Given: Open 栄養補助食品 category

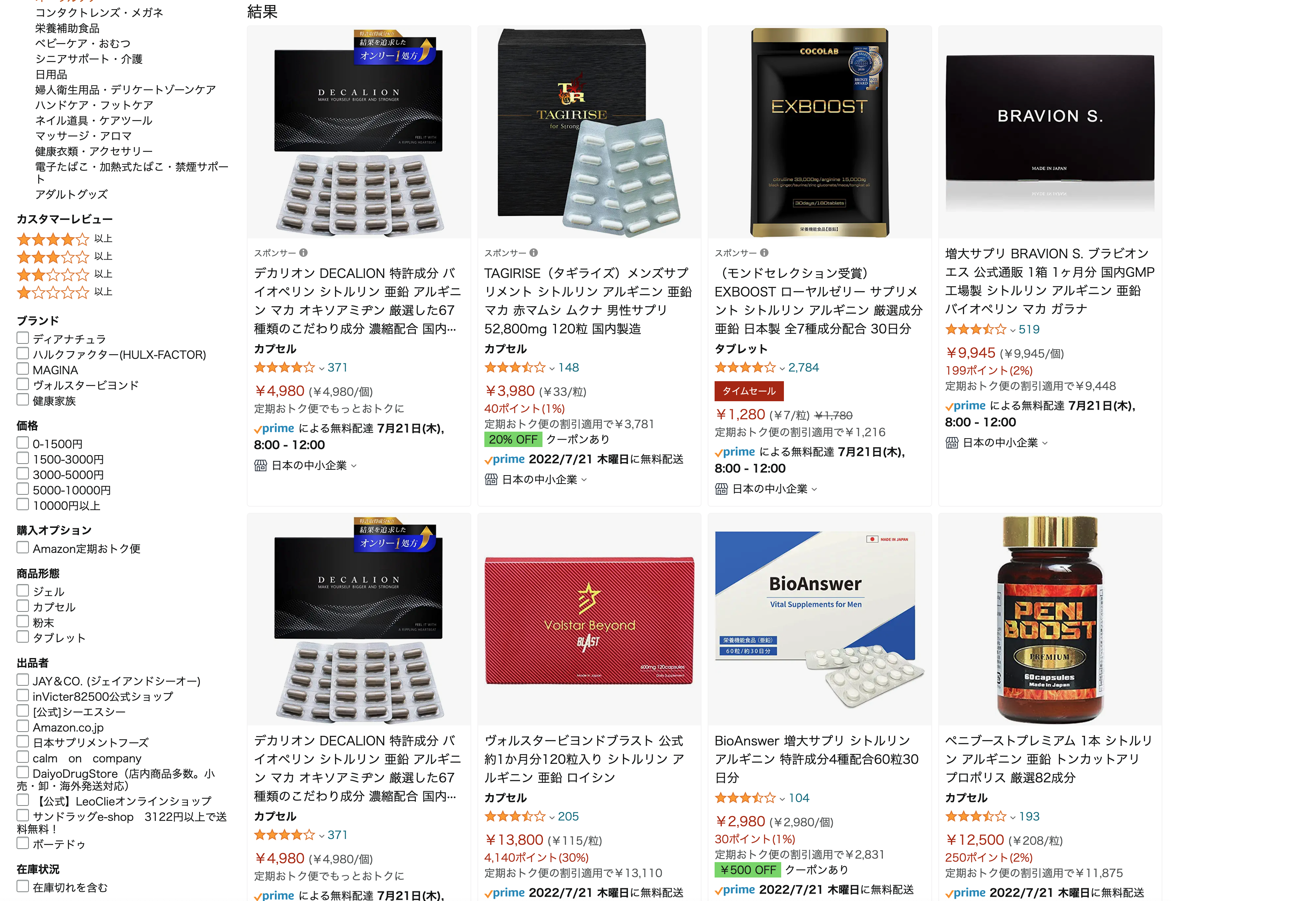Looking at the screenshot, I should click(67, 28).
